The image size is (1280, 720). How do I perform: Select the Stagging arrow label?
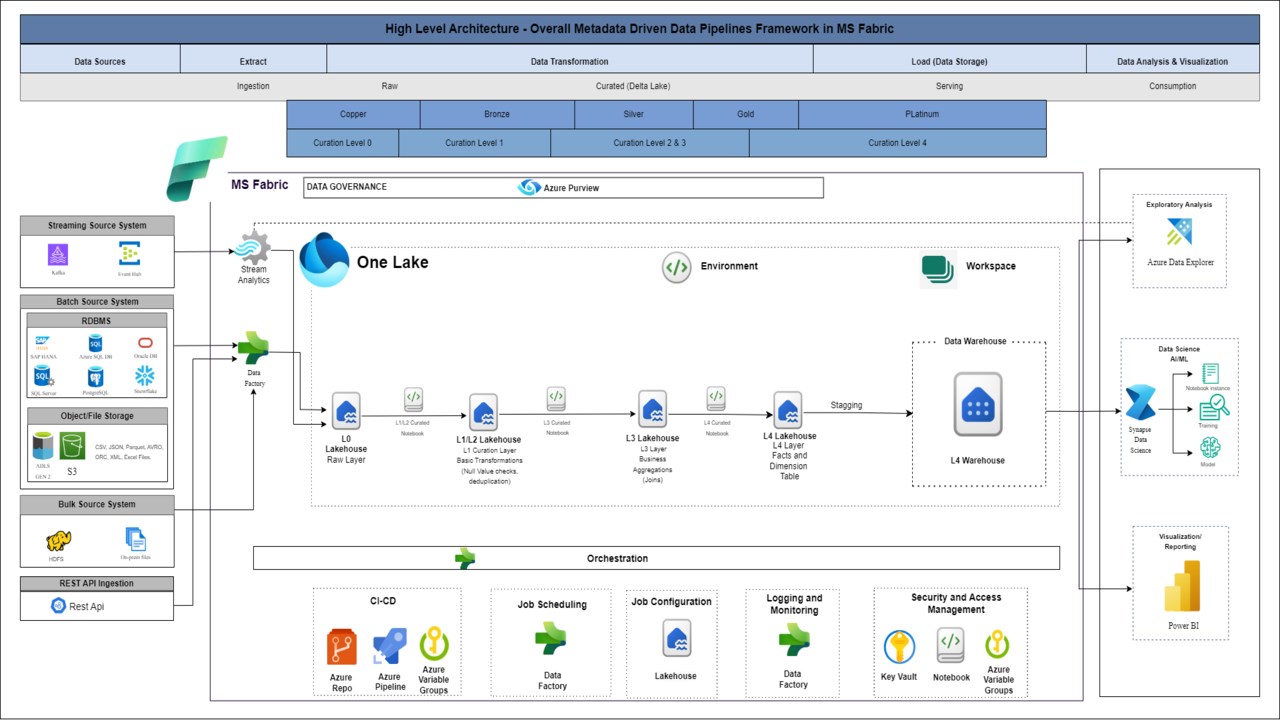[x=848, y=405]
